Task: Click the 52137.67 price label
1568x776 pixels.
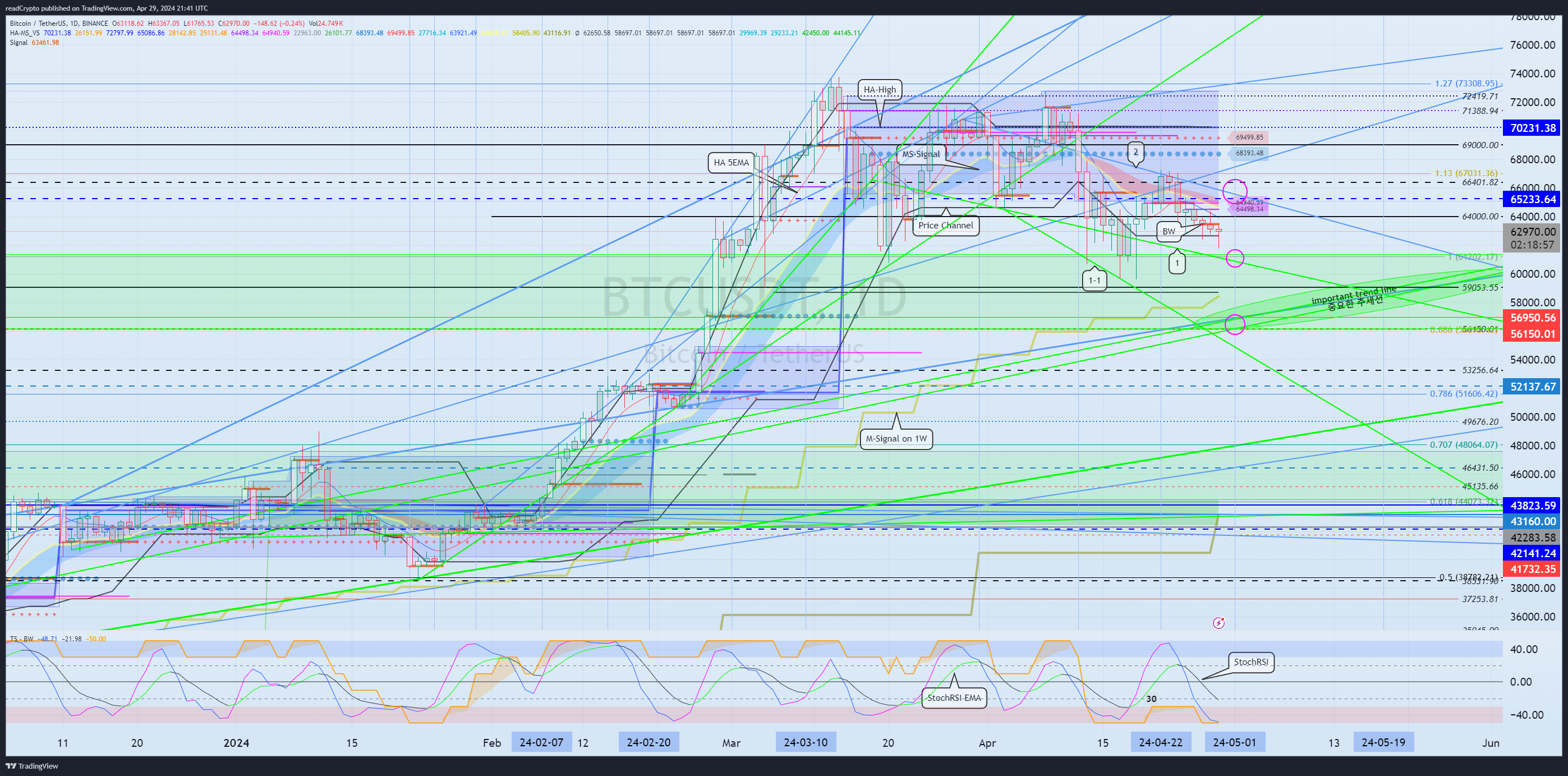Action: (1533, 387)
